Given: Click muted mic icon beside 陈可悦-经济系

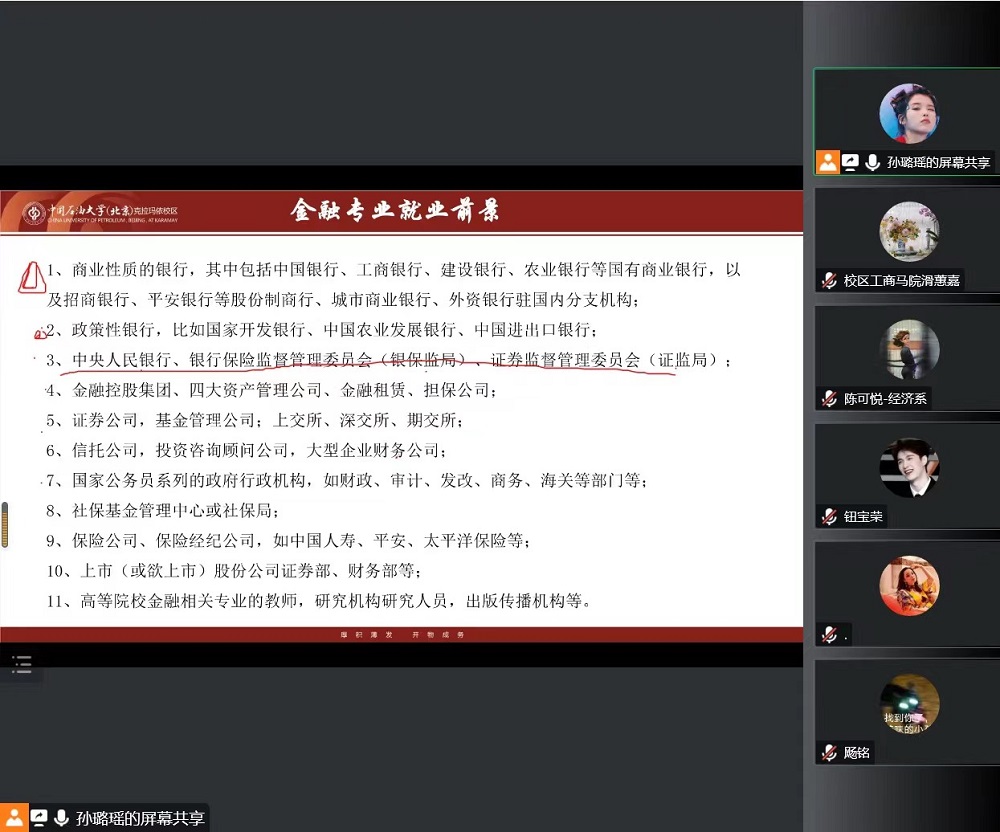Looking at the screenshot, I should click(x=829, y=398).
